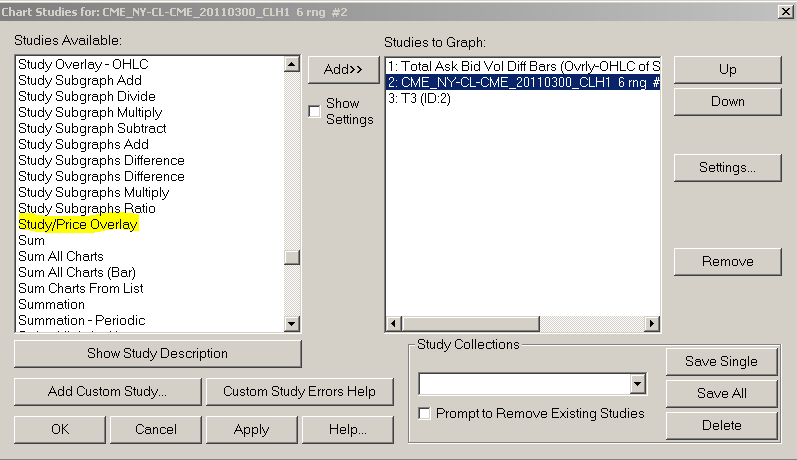Show Study Description for the selected study
Viewport: 797px width, 460px height.
(158, 354)
